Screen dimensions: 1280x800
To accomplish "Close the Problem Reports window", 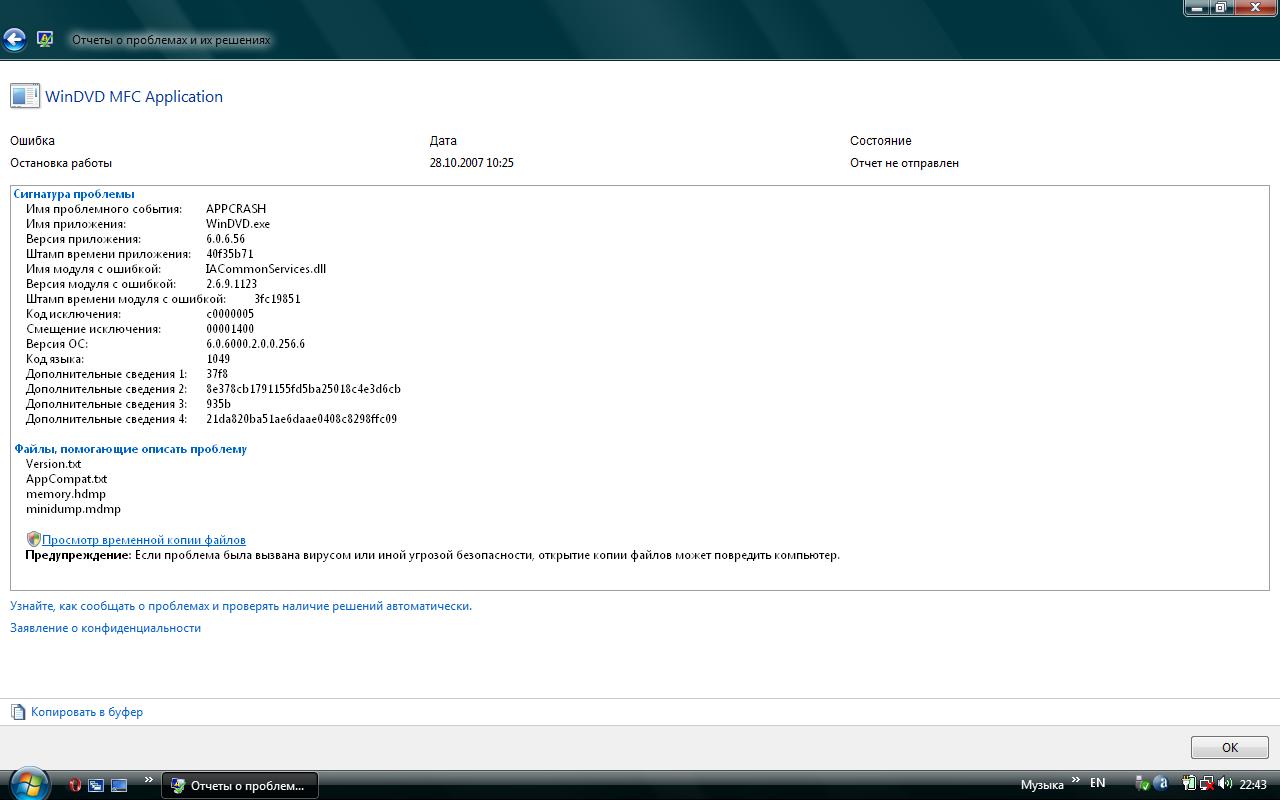I will pos(1255,8).
